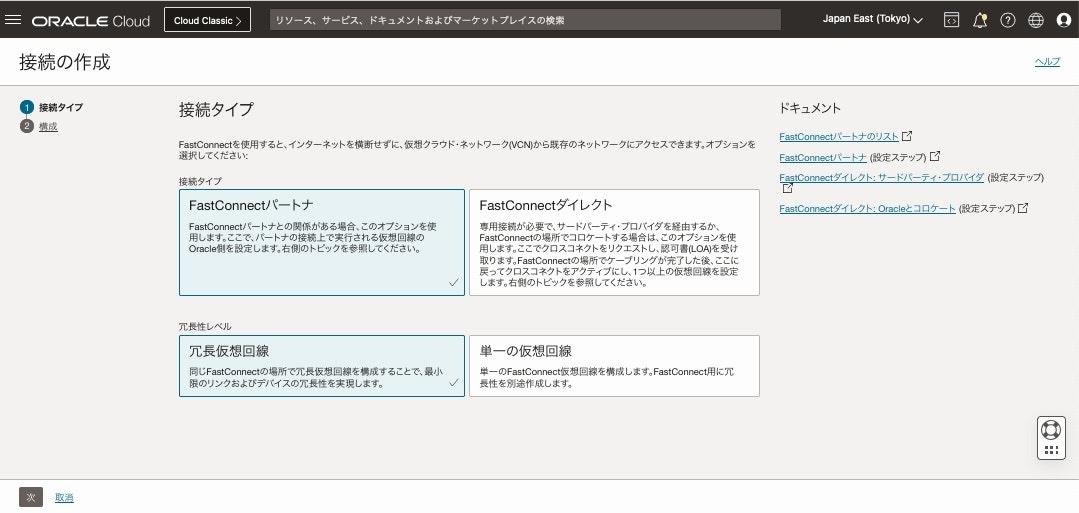
Task: Click the external link icon beside FastConnectパートナのリスト
Action: pos(908,136)
